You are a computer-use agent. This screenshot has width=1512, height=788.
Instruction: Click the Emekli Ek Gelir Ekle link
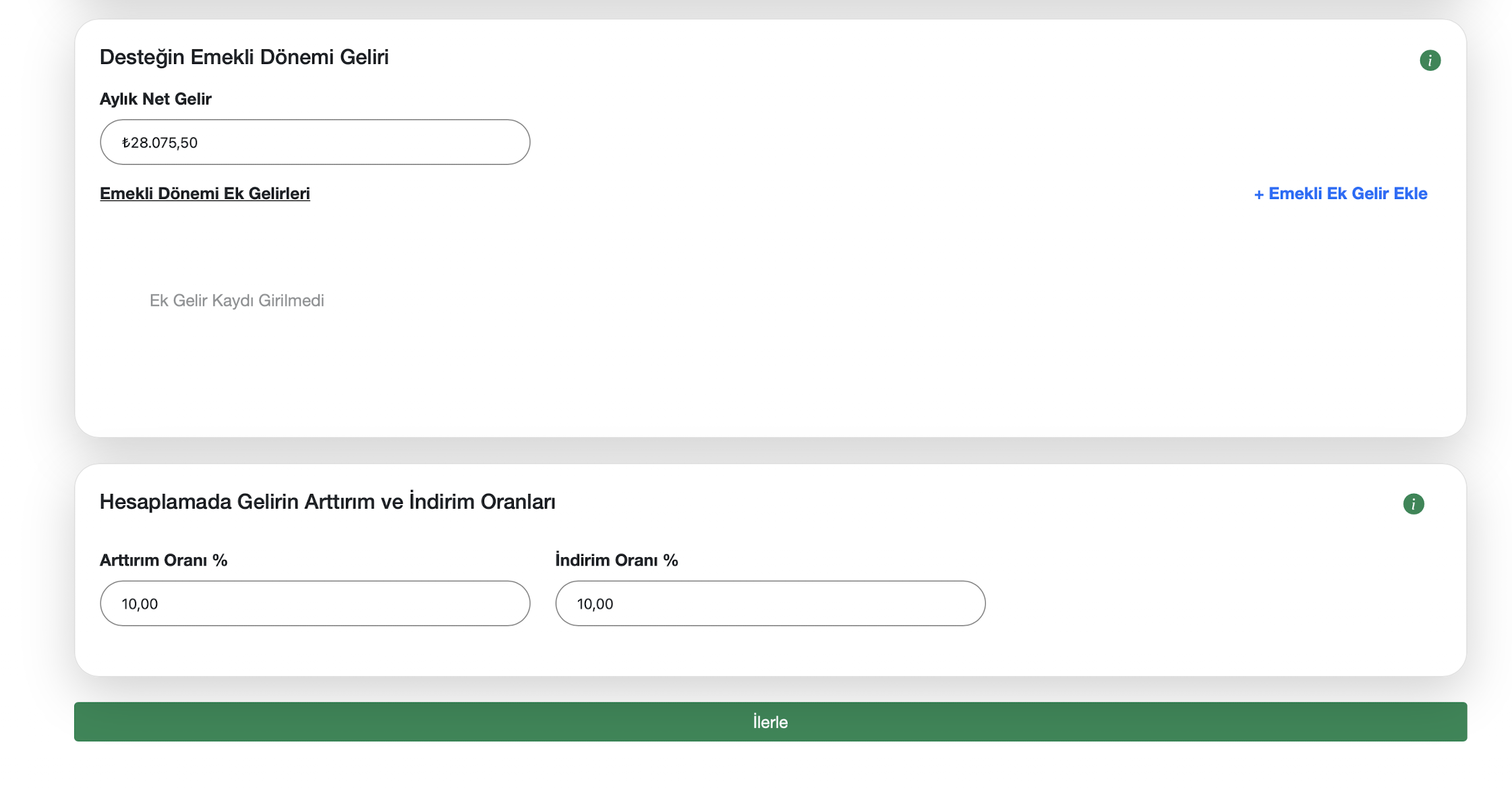click(1340, 194)
